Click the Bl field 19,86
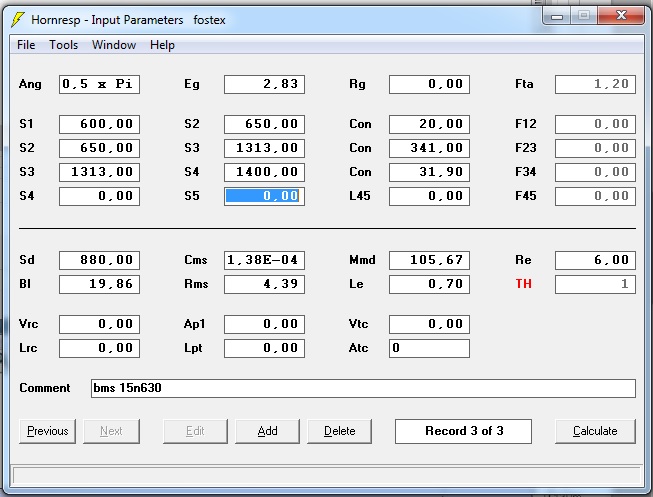Screen dimensions: 653x497 point(99,285)
